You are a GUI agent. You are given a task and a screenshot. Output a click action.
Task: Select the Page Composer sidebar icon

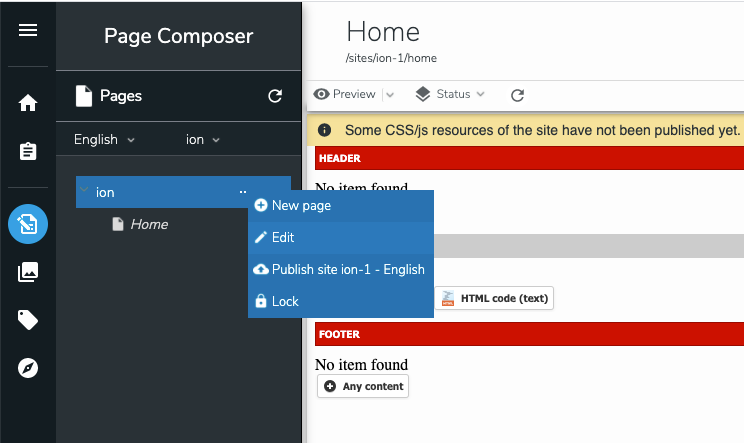click(28, 224)
